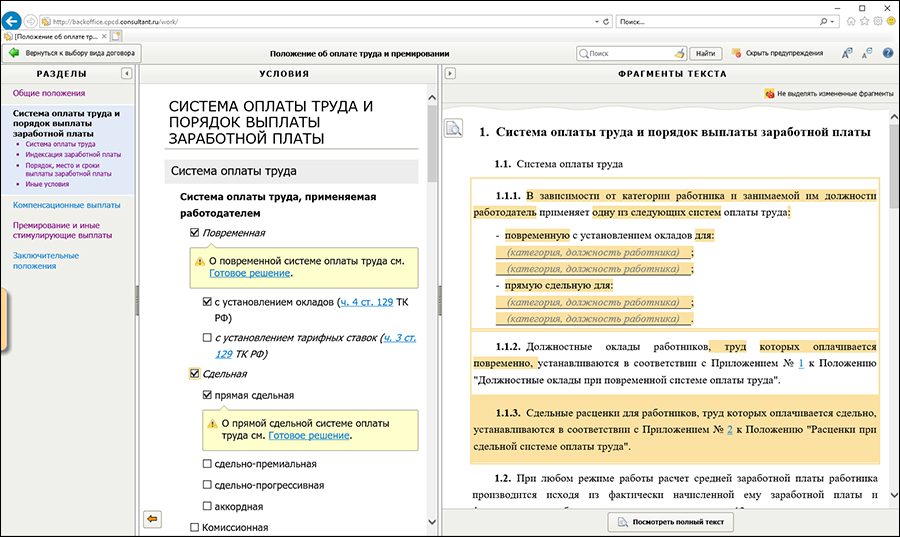Collapse the Разделы panel with its arrow
This screenshot has height=537, width=900.
(x=127, y=73)
